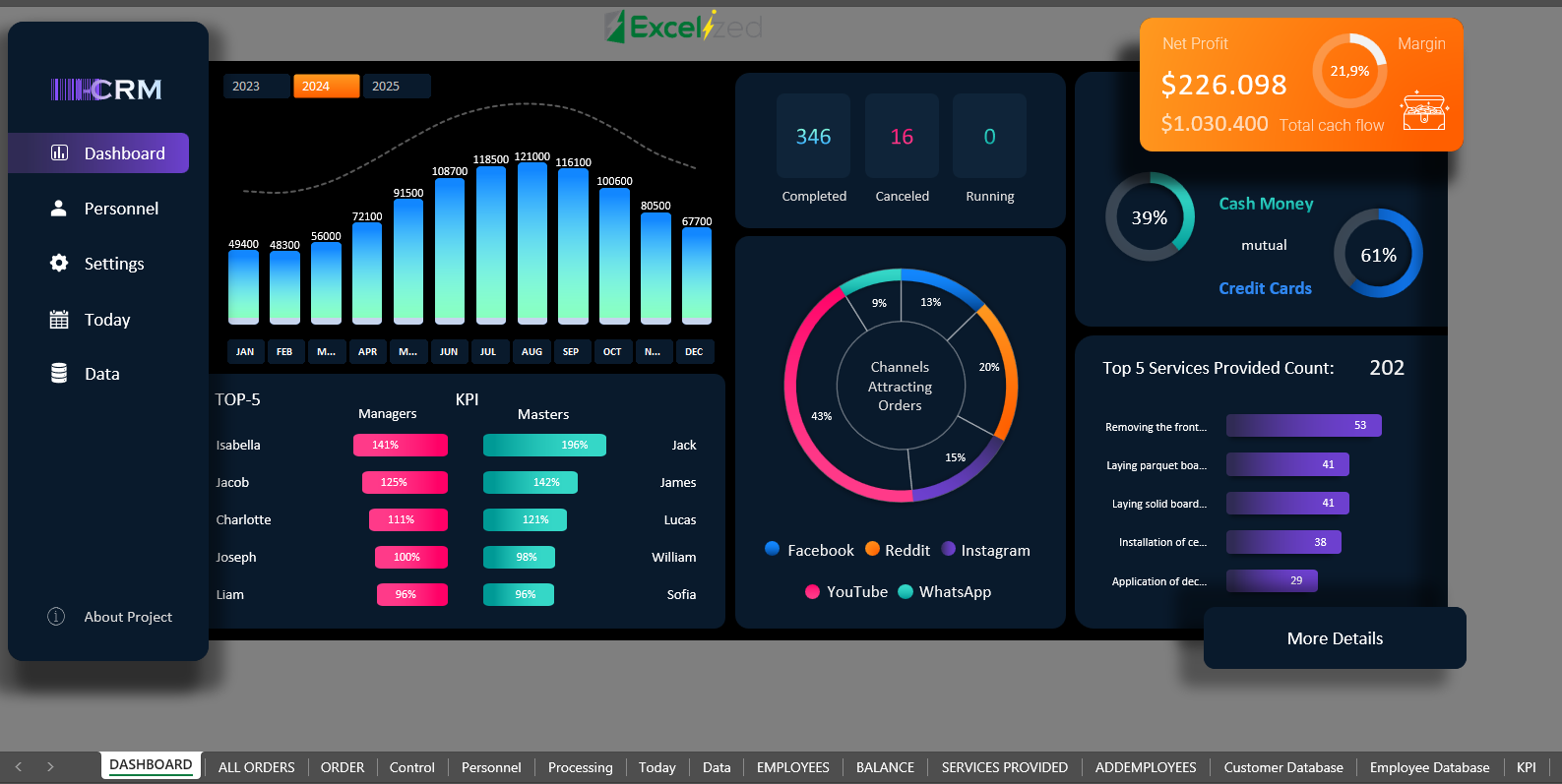Screen dimensions: 1562x784
Task: Click the Instagram purple legend dot
Action: [949, 549]
